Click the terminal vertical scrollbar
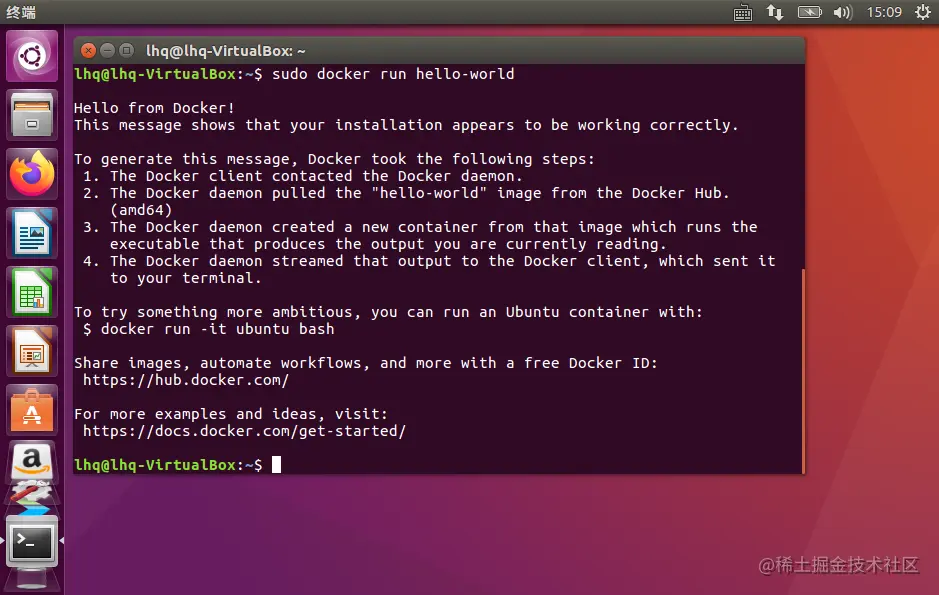 pos(802,371)
